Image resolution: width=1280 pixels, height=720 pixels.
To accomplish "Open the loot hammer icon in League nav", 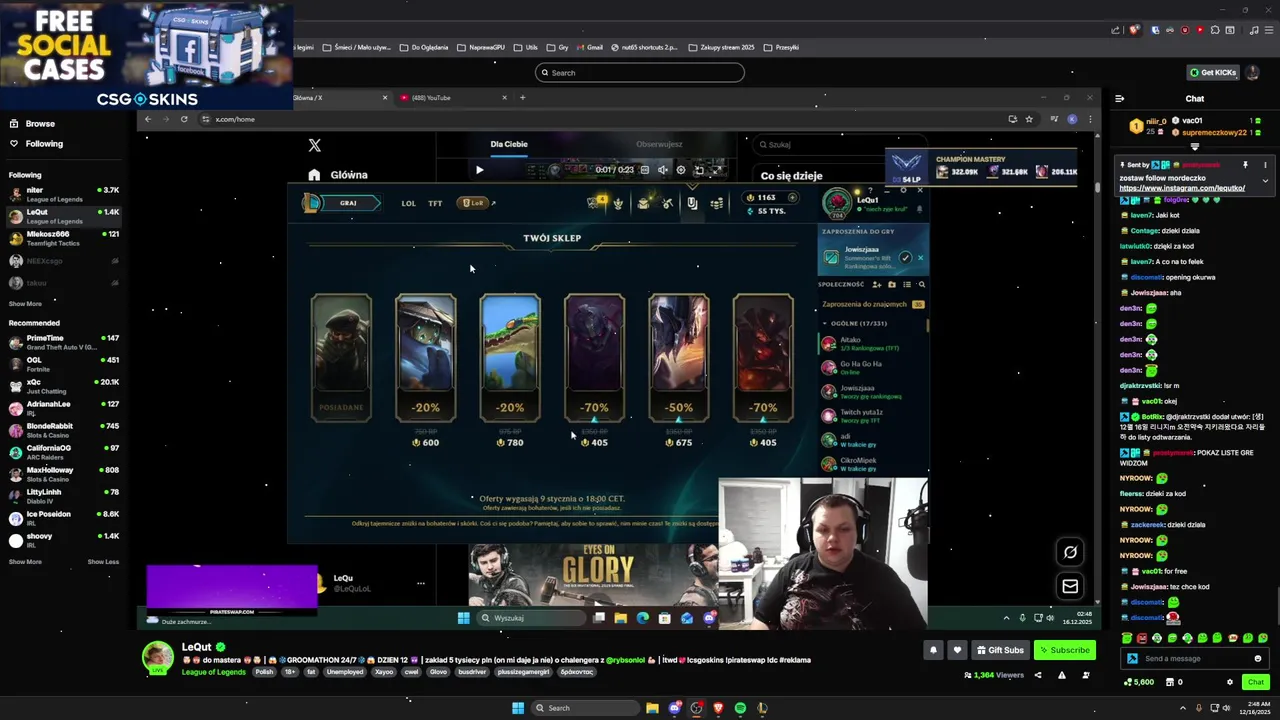I will tap(667, 203).
